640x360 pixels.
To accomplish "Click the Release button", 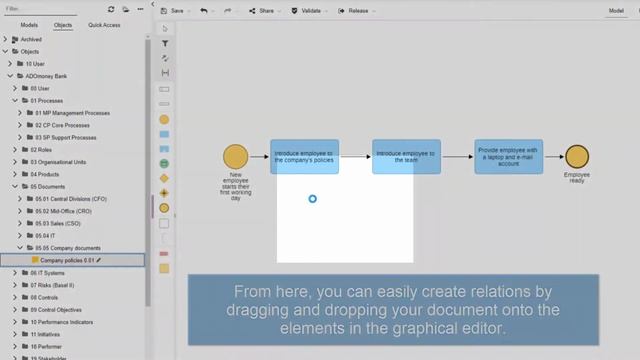I will (353, 11).
